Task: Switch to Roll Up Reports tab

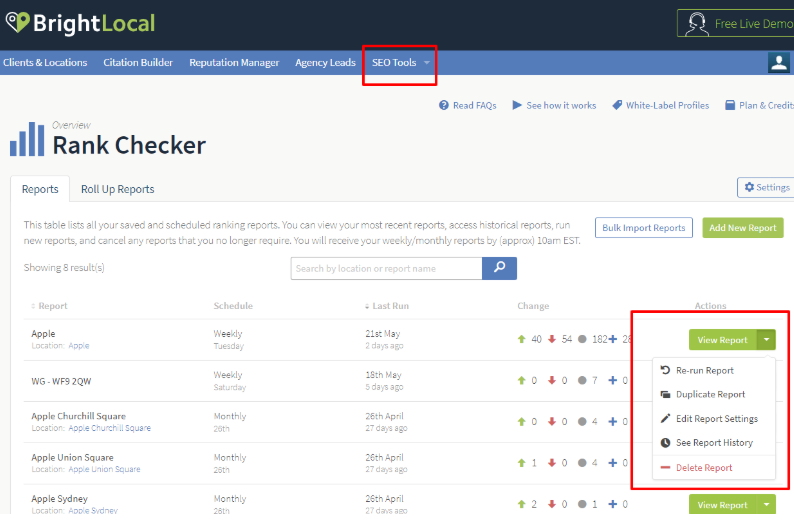Action: [x=117, y=189]
